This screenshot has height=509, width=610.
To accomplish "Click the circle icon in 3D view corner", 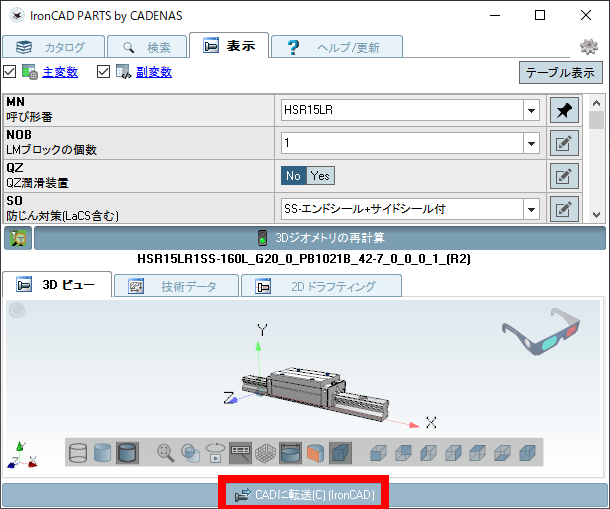I will (x=17, y=310).
